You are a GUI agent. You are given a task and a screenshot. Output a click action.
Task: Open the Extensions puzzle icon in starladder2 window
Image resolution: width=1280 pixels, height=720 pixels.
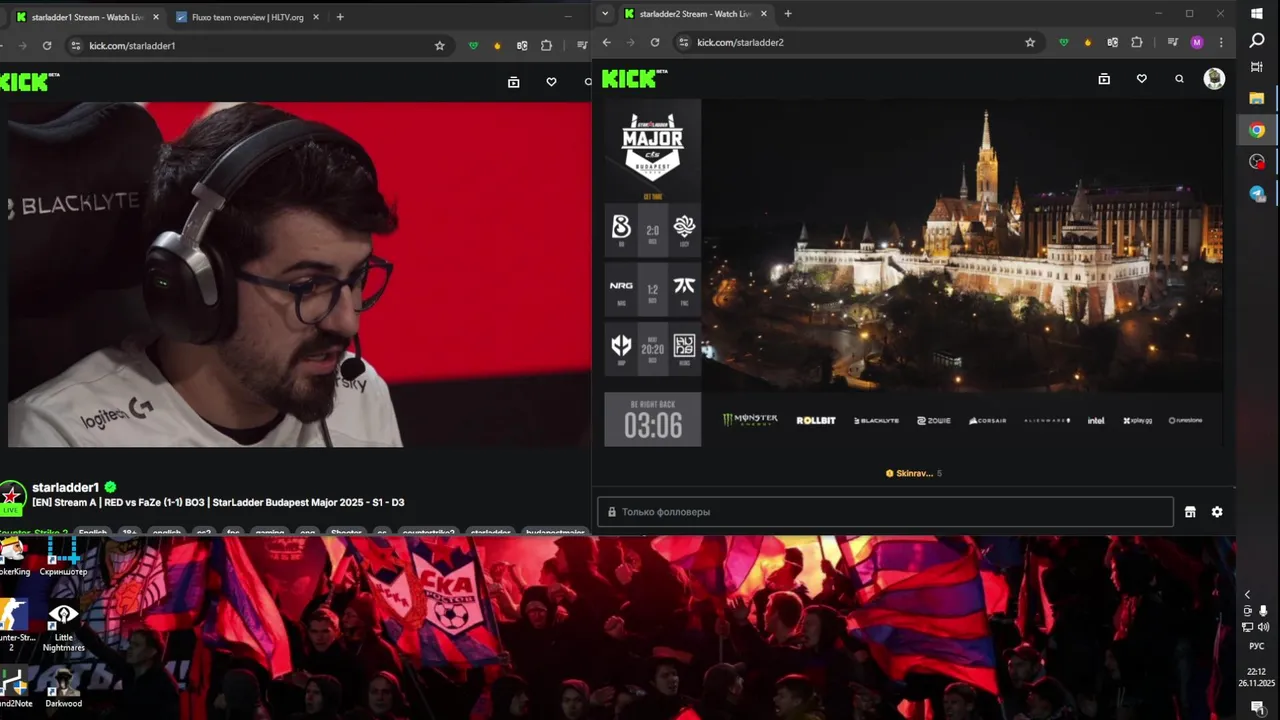pos(1136,42)
